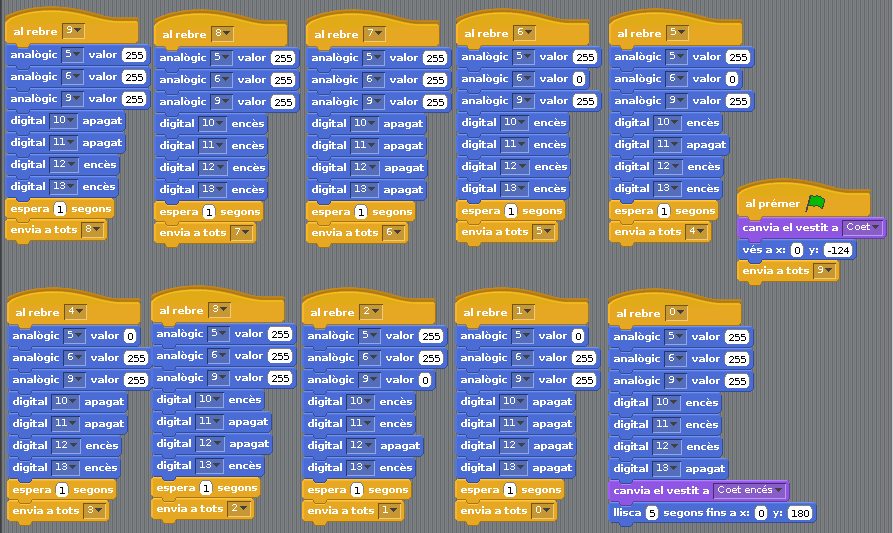The width and height of the screenshot is (893, 533).
Task: Open analògic pin 6 dropdown in 'al rebre 0' script
Action: click(x=675, y=358)
